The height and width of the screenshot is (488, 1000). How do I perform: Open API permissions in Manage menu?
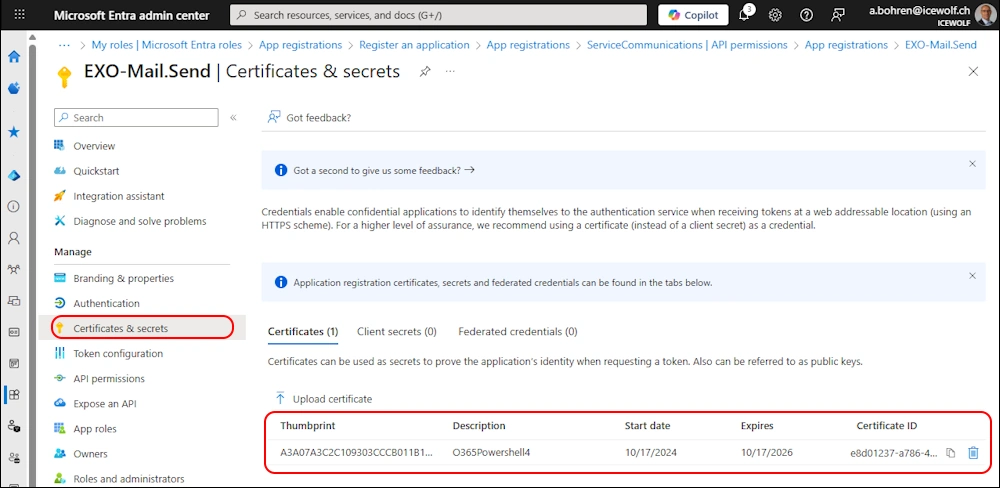pyautogui.click(x=108, y=378)
